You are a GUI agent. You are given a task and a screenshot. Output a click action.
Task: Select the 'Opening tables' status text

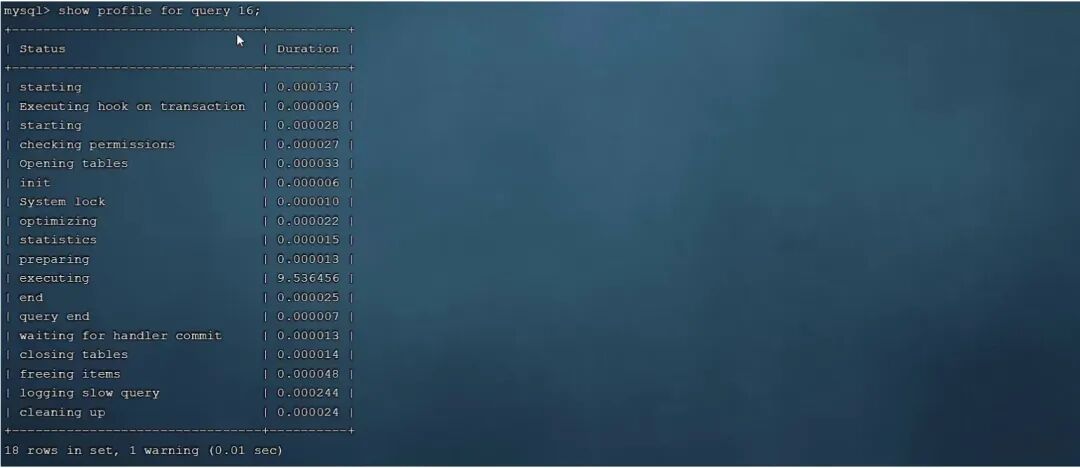(74, 163)
